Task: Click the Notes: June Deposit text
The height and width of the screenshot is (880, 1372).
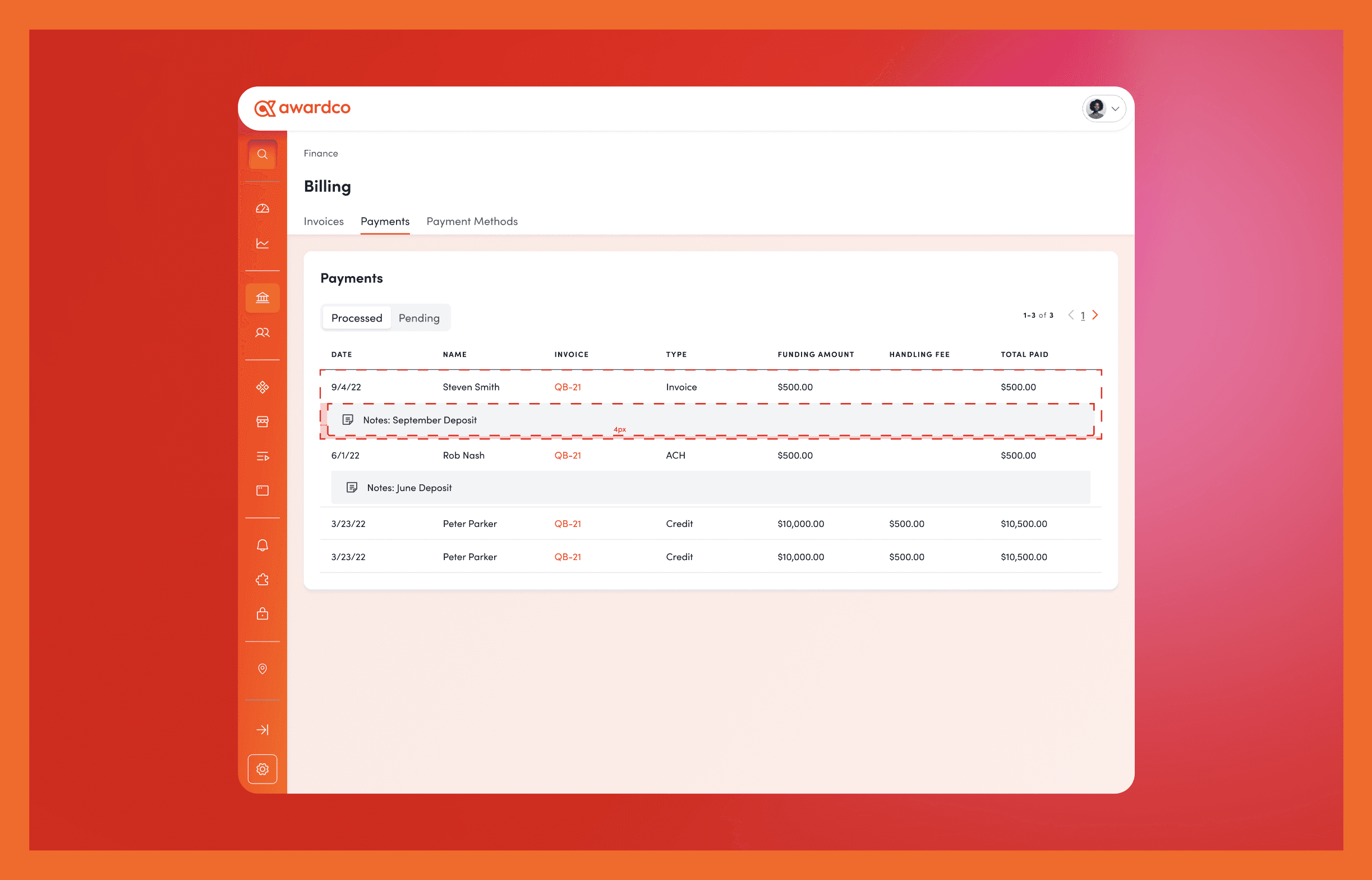Action: pyautogui.click(x=410, y=488)
